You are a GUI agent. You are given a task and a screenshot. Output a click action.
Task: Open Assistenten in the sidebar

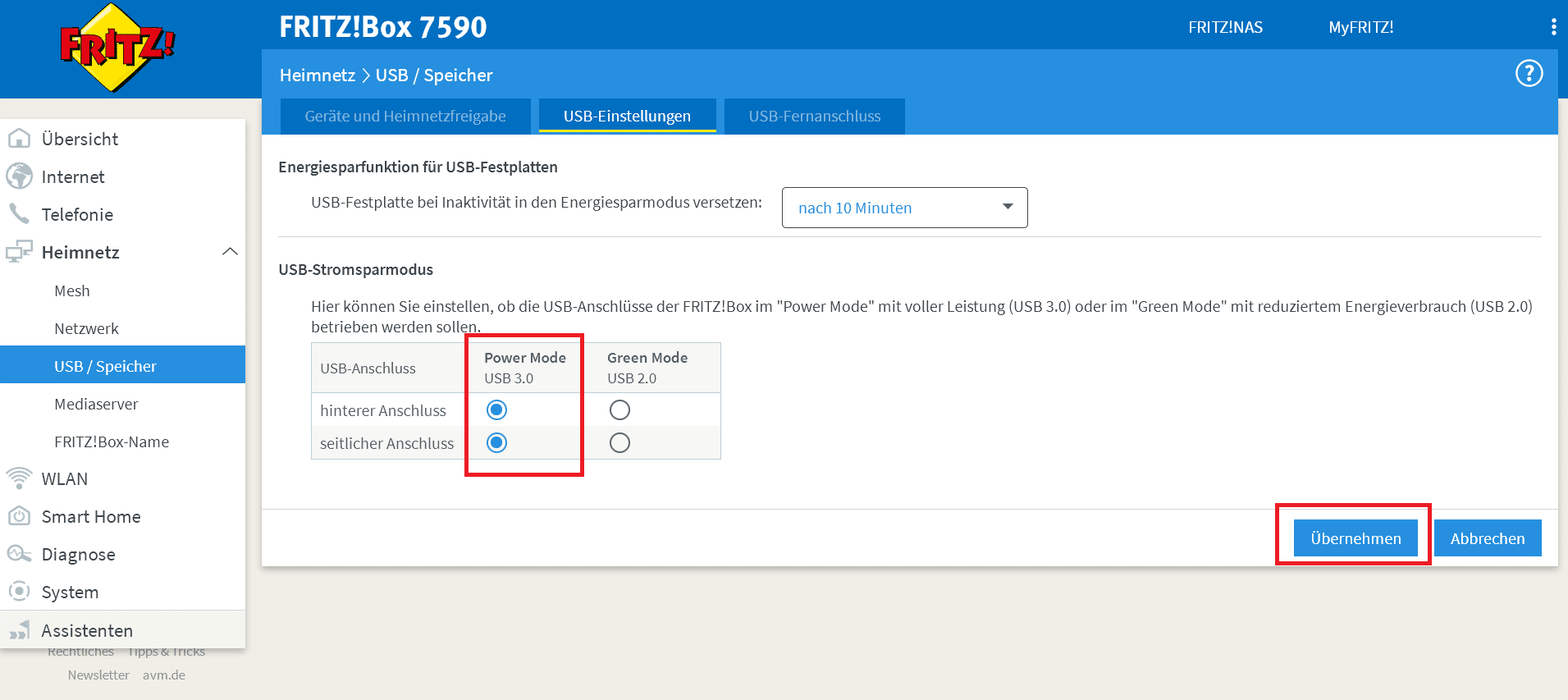123,630
